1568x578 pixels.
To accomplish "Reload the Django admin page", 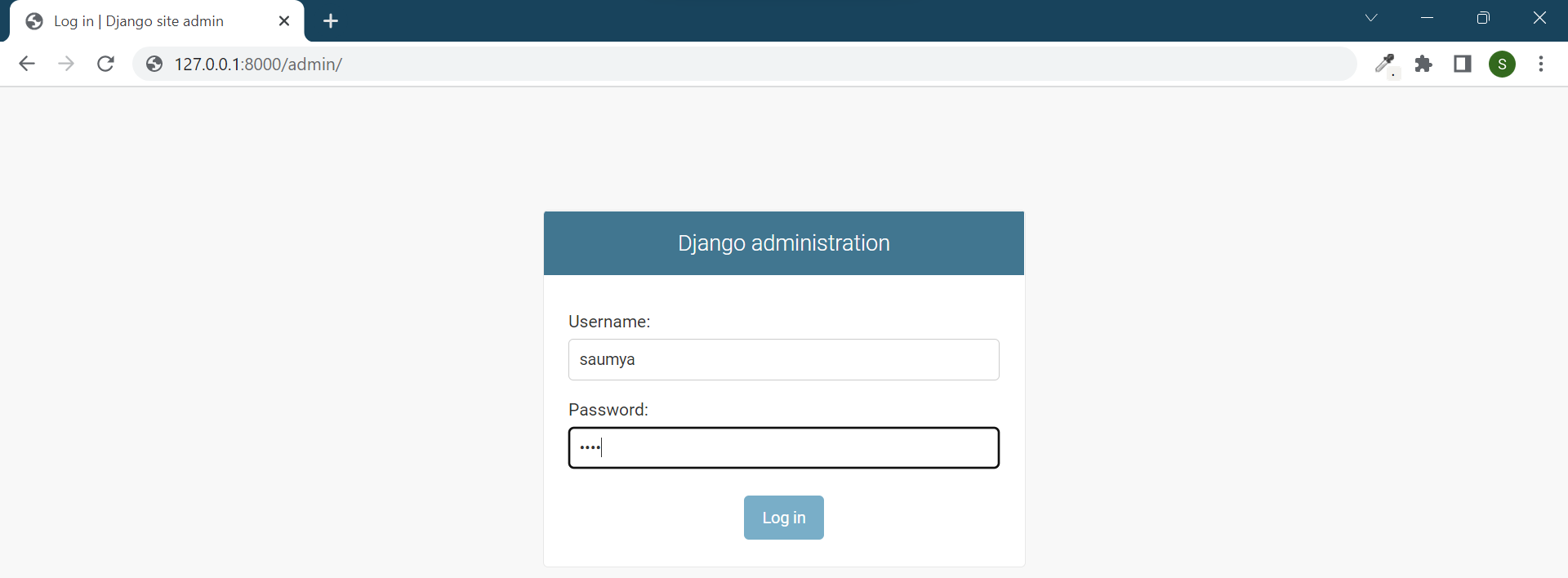I will click(x=105, y=64).
